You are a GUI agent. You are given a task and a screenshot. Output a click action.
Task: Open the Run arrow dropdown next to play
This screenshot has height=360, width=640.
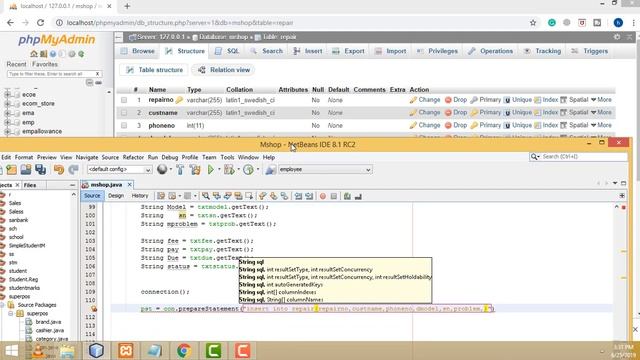coord(219,169)
